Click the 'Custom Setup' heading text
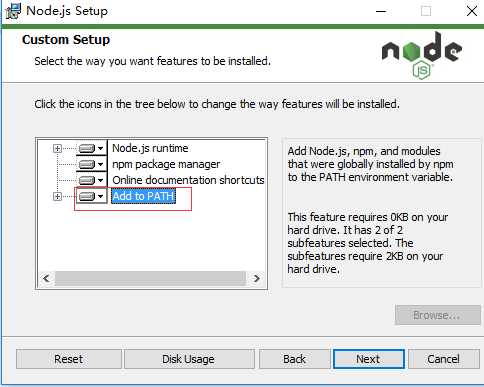 tap(66, 40)
